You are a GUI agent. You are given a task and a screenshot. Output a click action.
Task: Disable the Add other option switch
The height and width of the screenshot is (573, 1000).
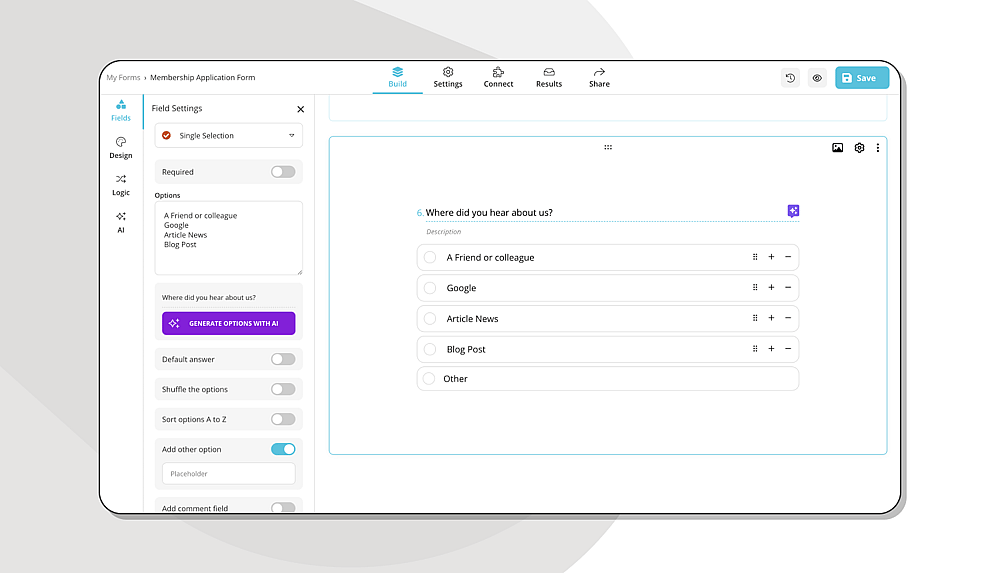[283, 449]
